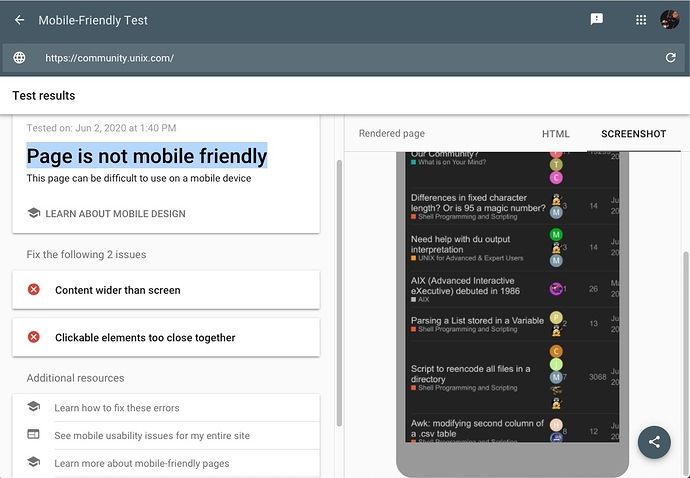Viewport: 690px width, 478px height.
Task: Click the Tested on Jun 2, 2020 timestamp
Action: [x=101, y=128]
